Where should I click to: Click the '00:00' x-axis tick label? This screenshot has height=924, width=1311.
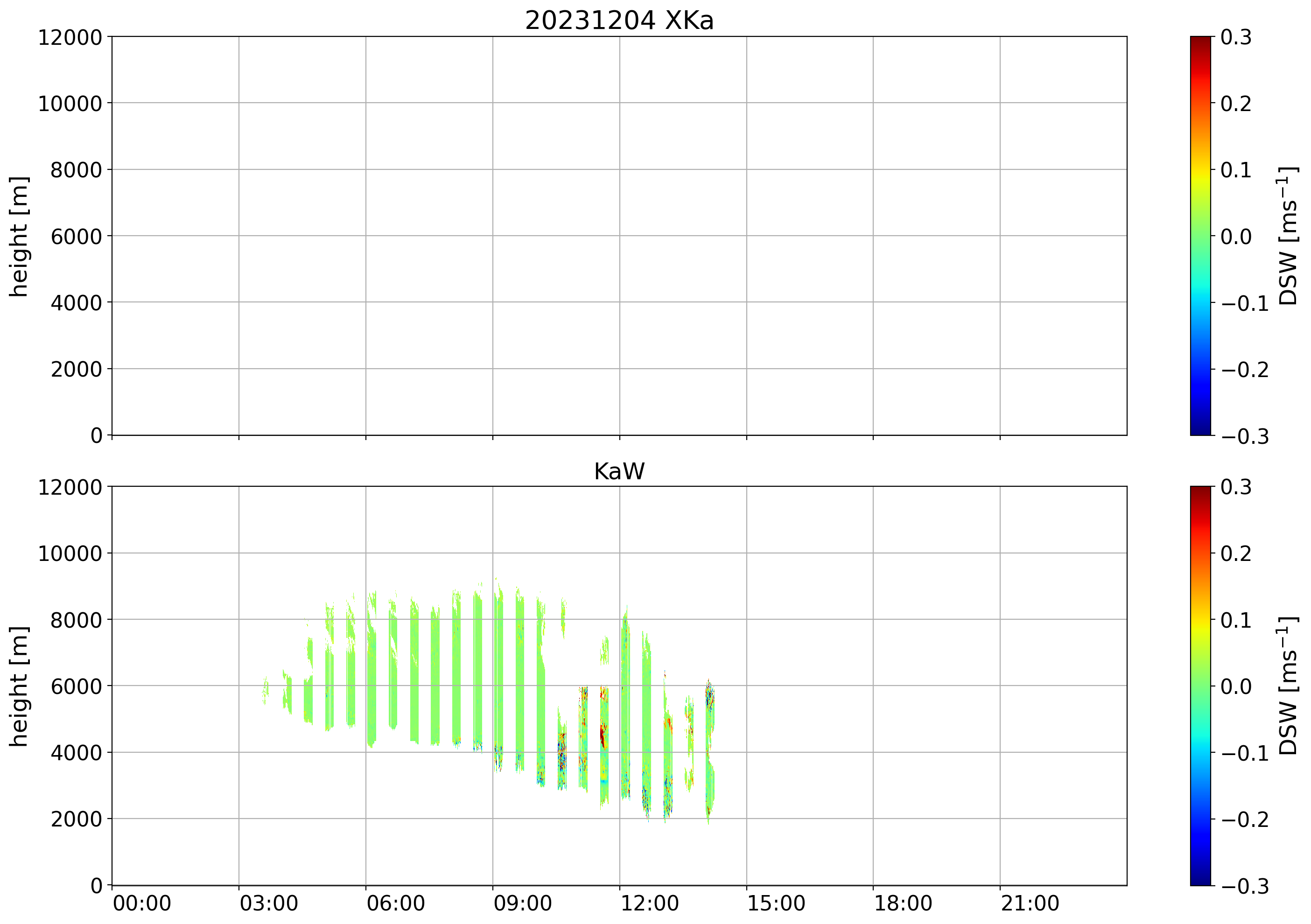pos(141,904)
